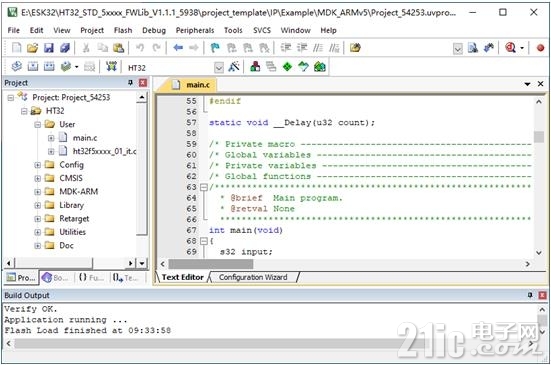Screen dimensions: 551x365
Task: Click the scroll up arrow in the project tree
Action: [142, 97]
